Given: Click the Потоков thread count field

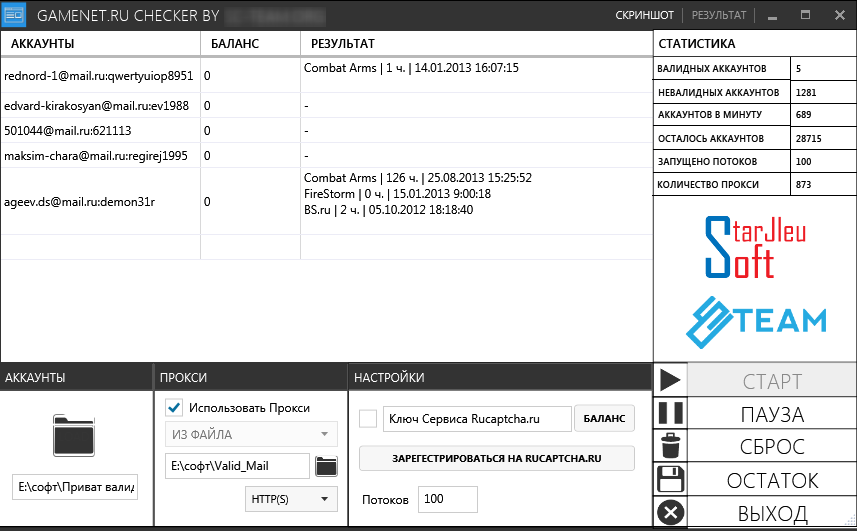Looking at the screenshot, I should pyautogui.click(x=447, y=499).
